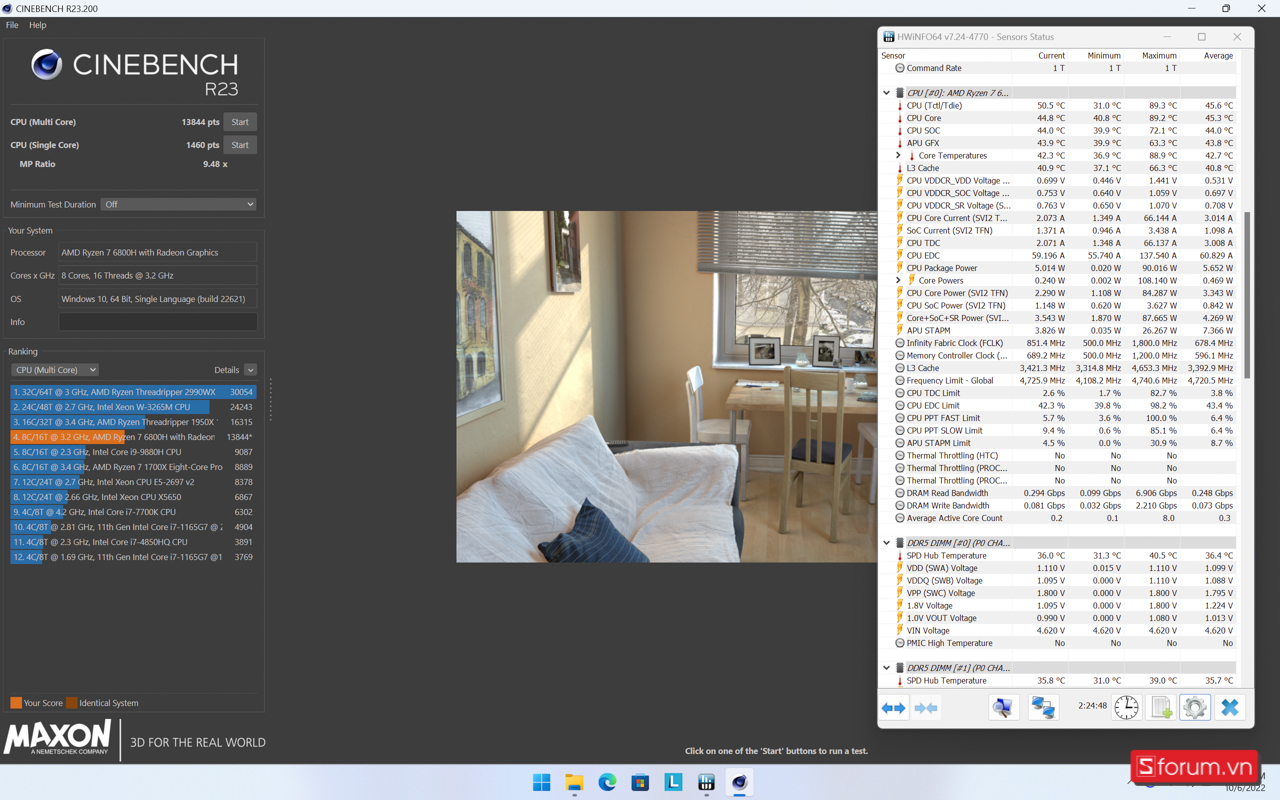Open the HWiNFO network monitors icon
The height and width of the screenshot is (800, 1280).
click(x=1043, y=707)
